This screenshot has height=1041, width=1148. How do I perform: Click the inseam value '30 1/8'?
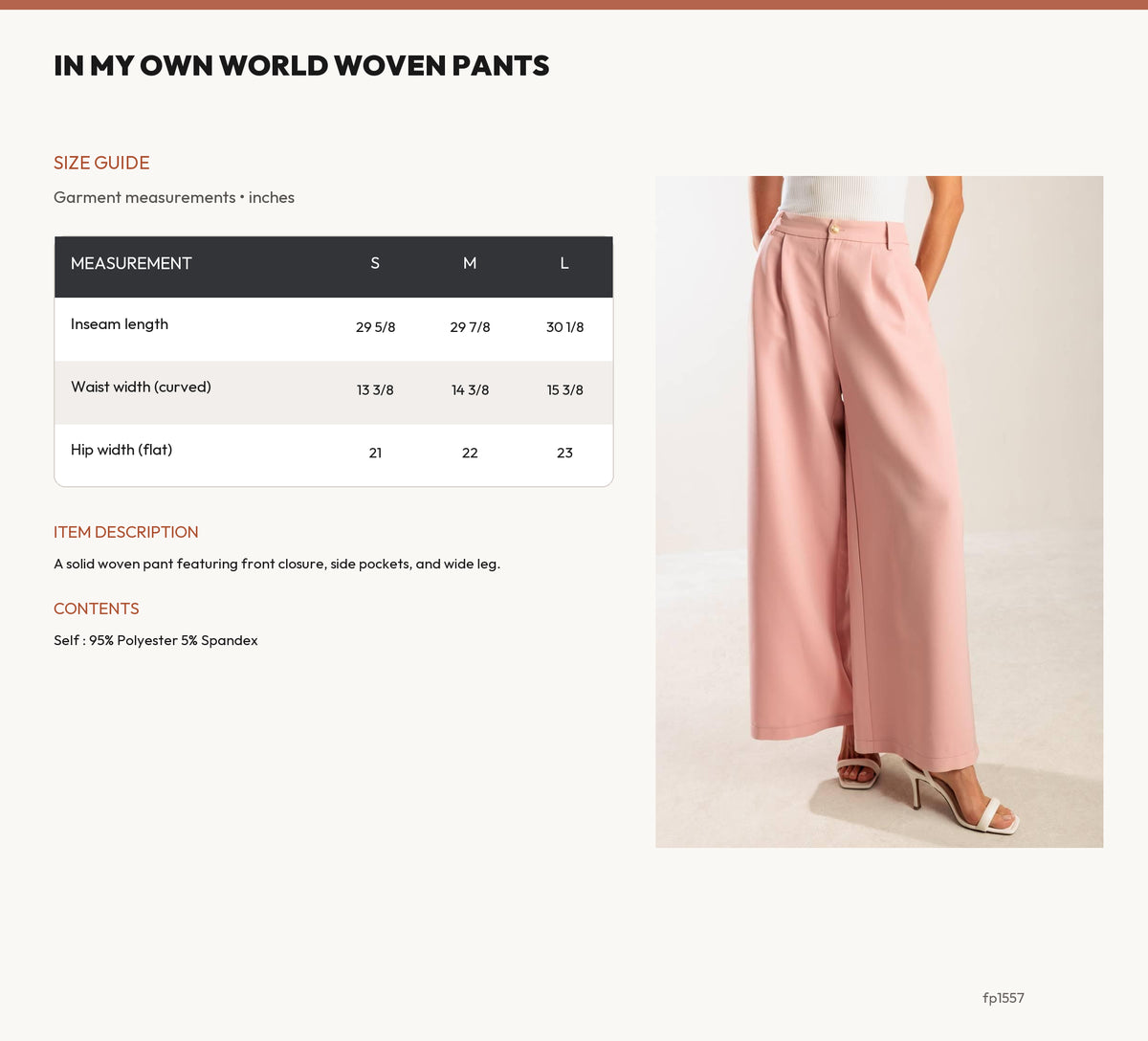564,327
